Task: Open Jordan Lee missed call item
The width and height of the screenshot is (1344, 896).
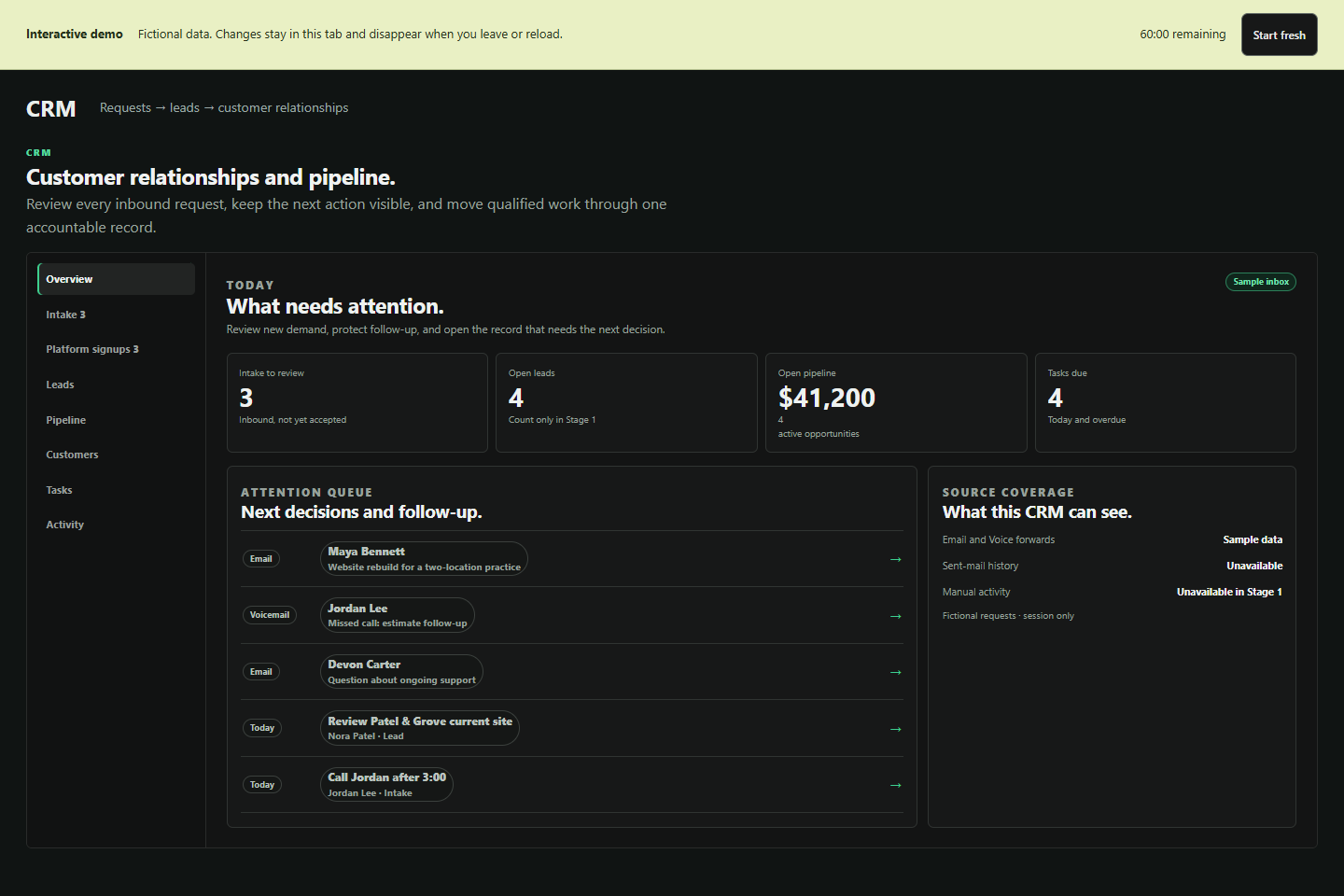Action: [398, 615]
